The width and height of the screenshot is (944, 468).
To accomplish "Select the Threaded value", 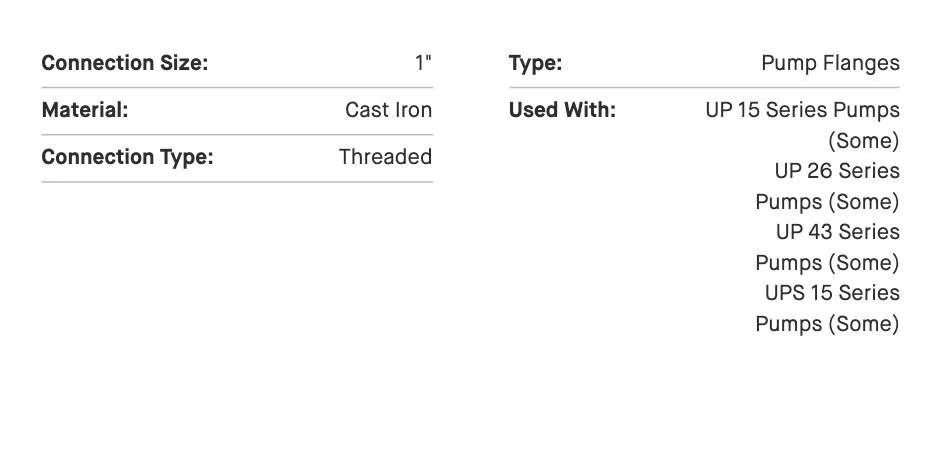I will [385, 157].
